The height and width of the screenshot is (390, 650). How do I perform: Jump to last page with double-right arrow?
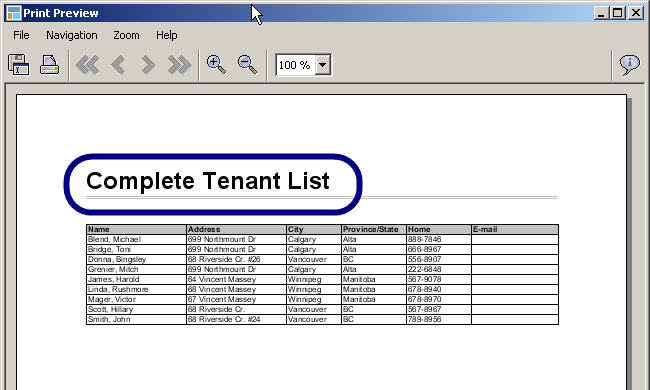coord(179,65)
